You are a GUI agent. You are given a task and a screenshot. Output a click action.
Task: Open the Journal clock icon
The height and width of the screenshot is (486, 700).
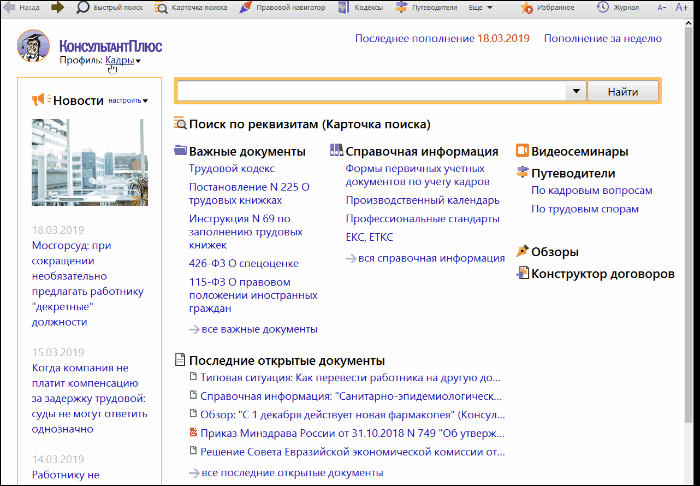pos(603,8)
